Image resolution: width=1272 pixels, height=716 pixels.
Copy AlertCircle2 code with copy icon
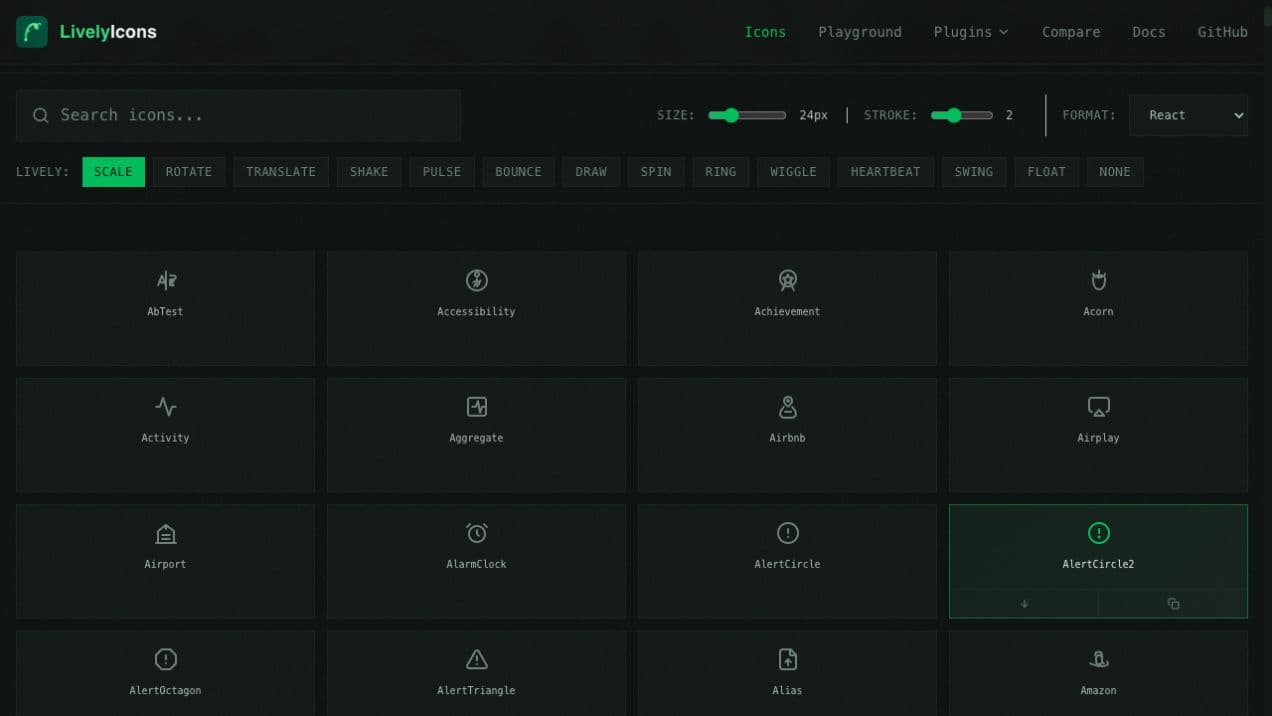1173,604
